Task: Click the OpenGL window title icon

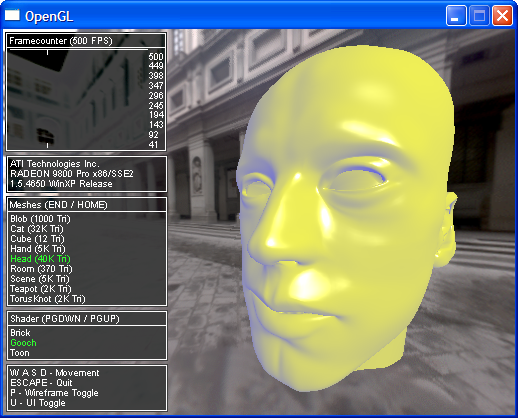Action: click(12, 15)
